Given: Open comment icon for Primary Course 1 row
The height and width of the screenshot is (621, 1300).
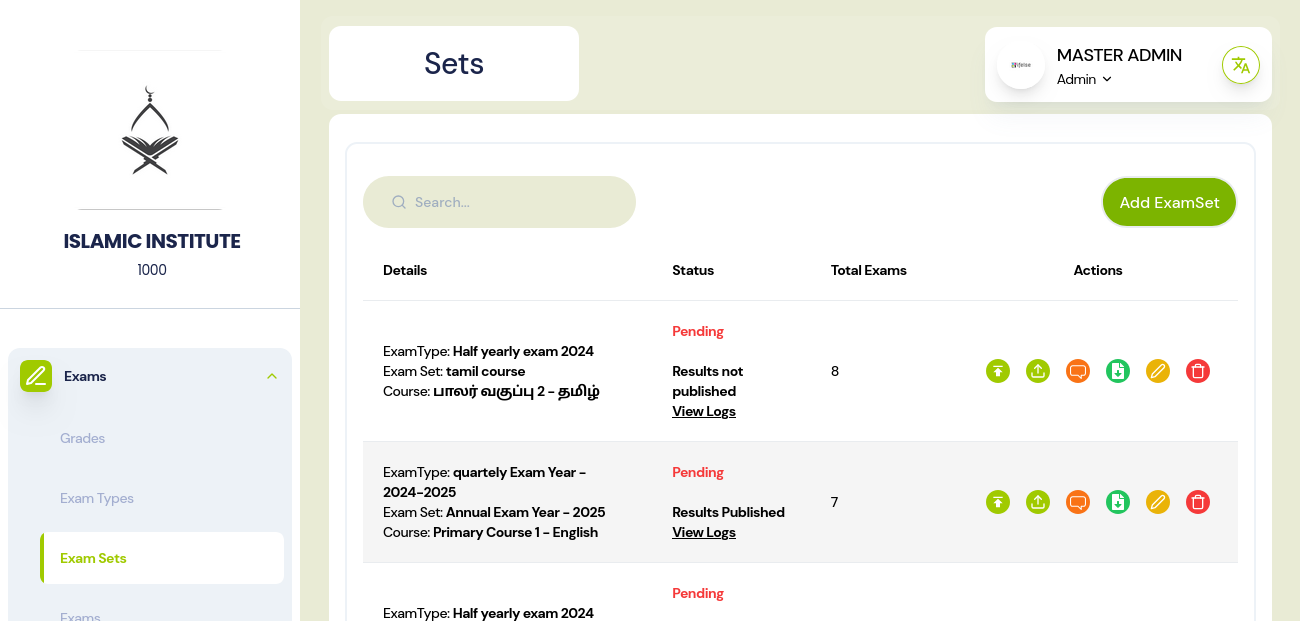Looking at the screenshot, I should click(1078, 502).
